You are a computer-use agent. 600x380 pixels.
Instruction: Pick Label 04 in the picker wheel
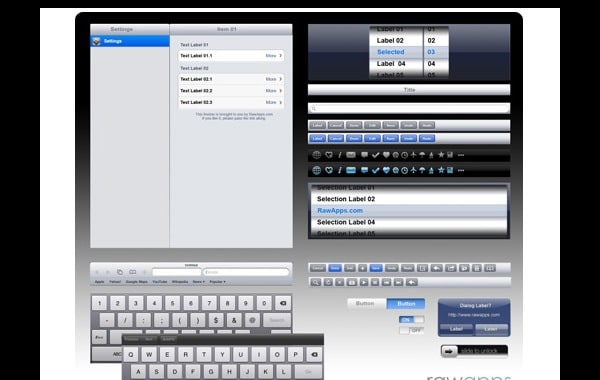(391, 64)
